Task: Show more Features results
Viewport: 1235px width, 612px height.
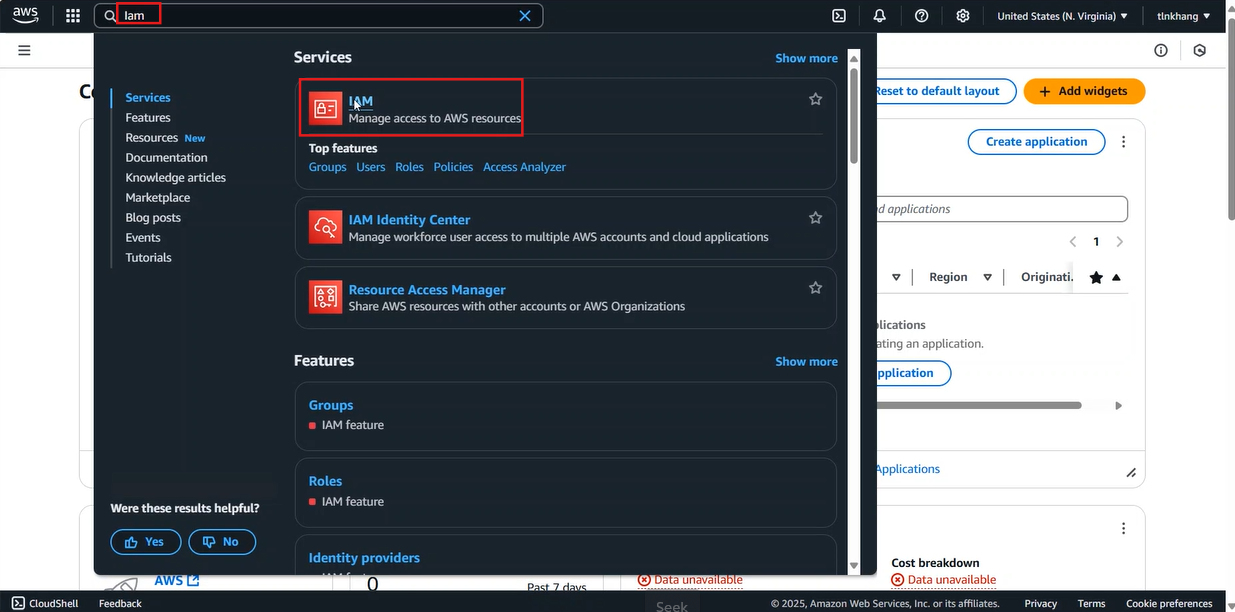Action: click(807, 362)
